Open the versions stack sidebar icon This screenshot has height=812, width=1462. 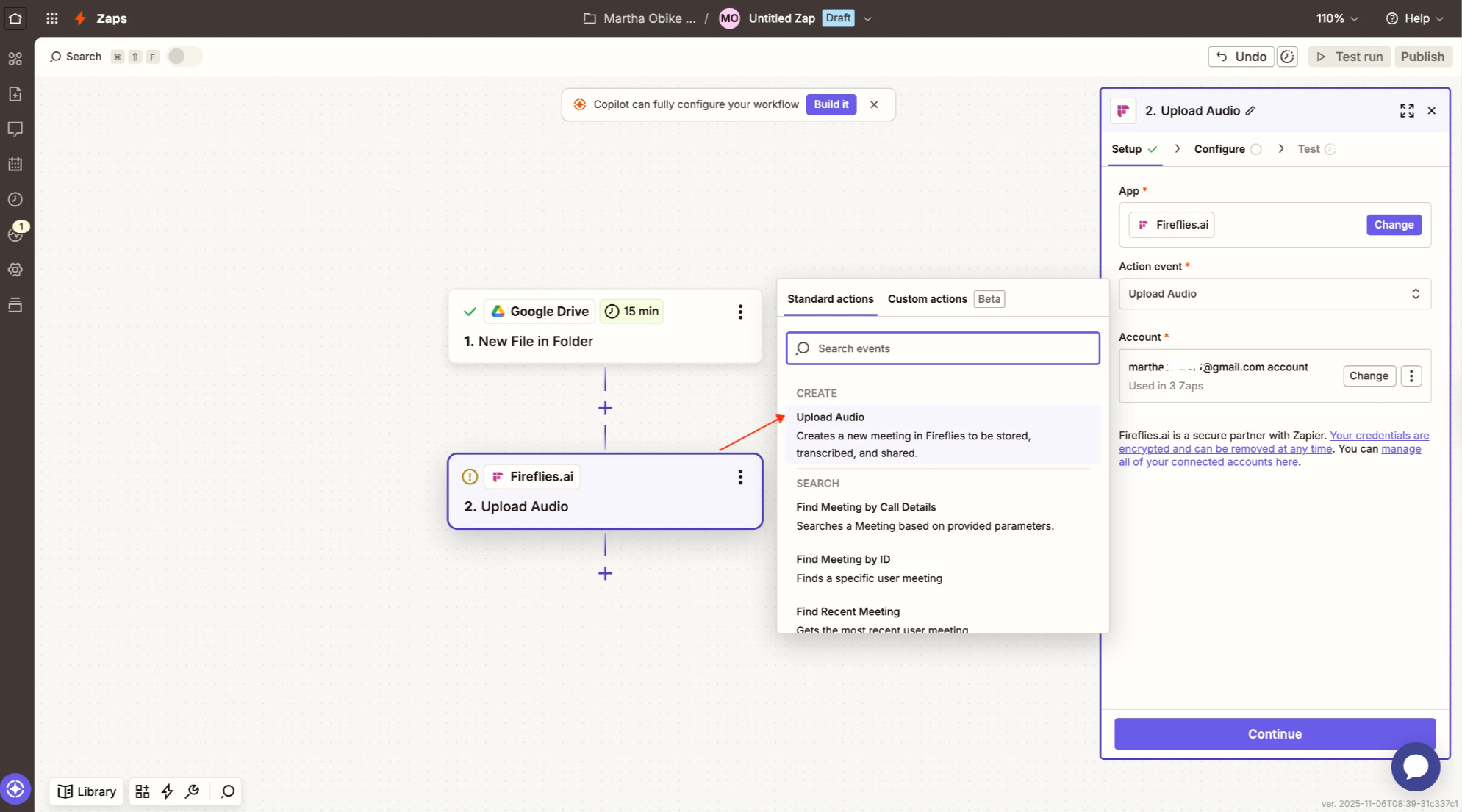[15, 305]
